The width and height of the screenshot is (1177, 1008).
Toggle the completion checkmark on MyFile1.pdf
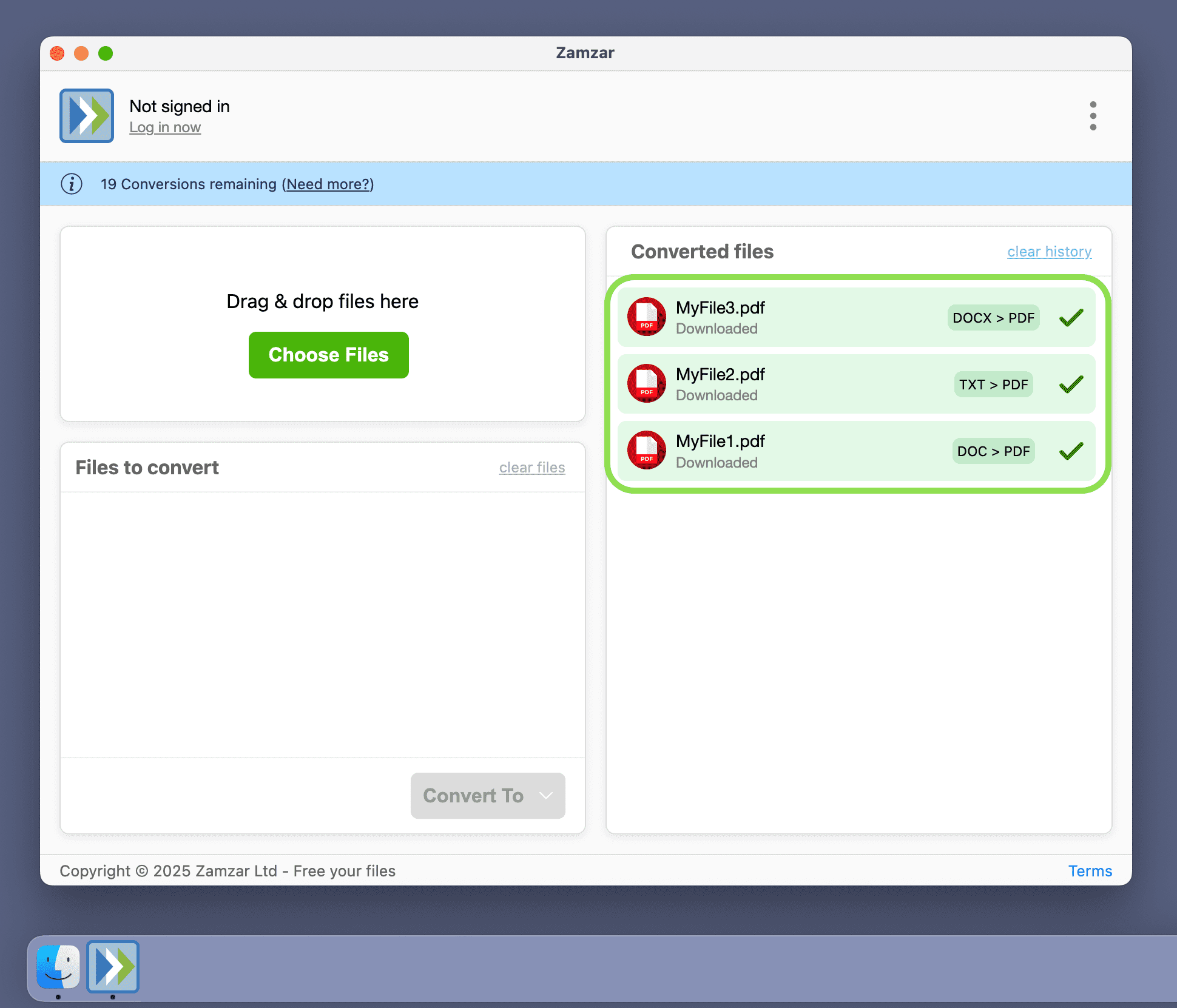click(x=1071, y=451)
